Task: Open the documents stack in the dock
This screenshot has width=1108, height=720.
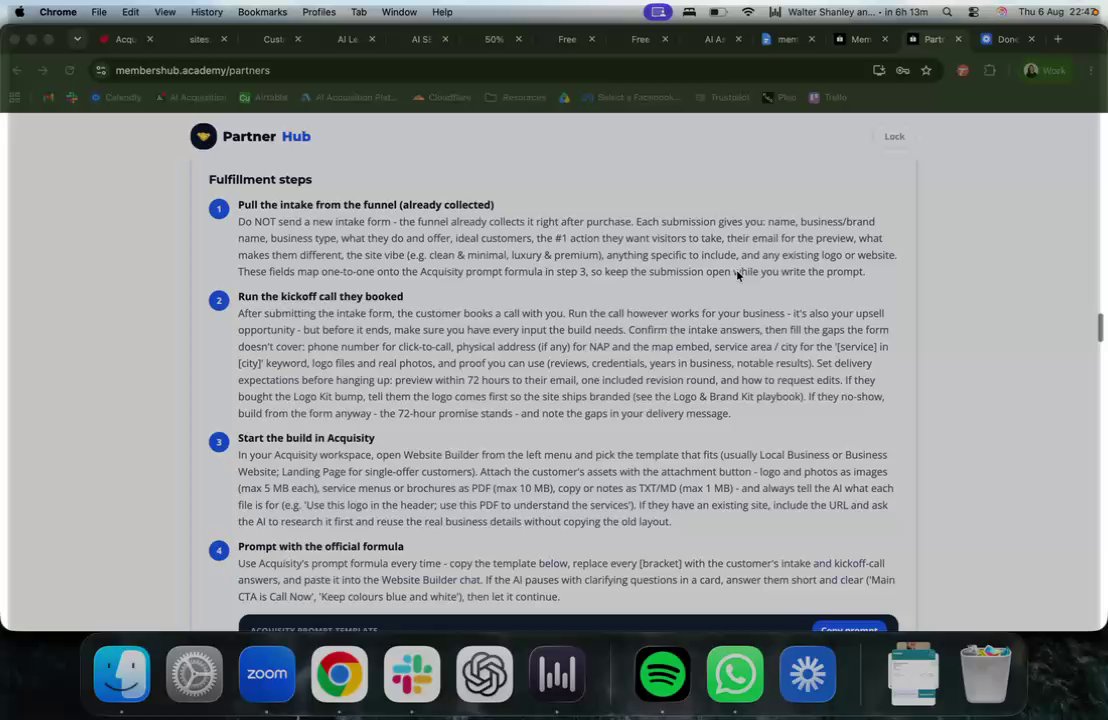Action: click(913, 673)
